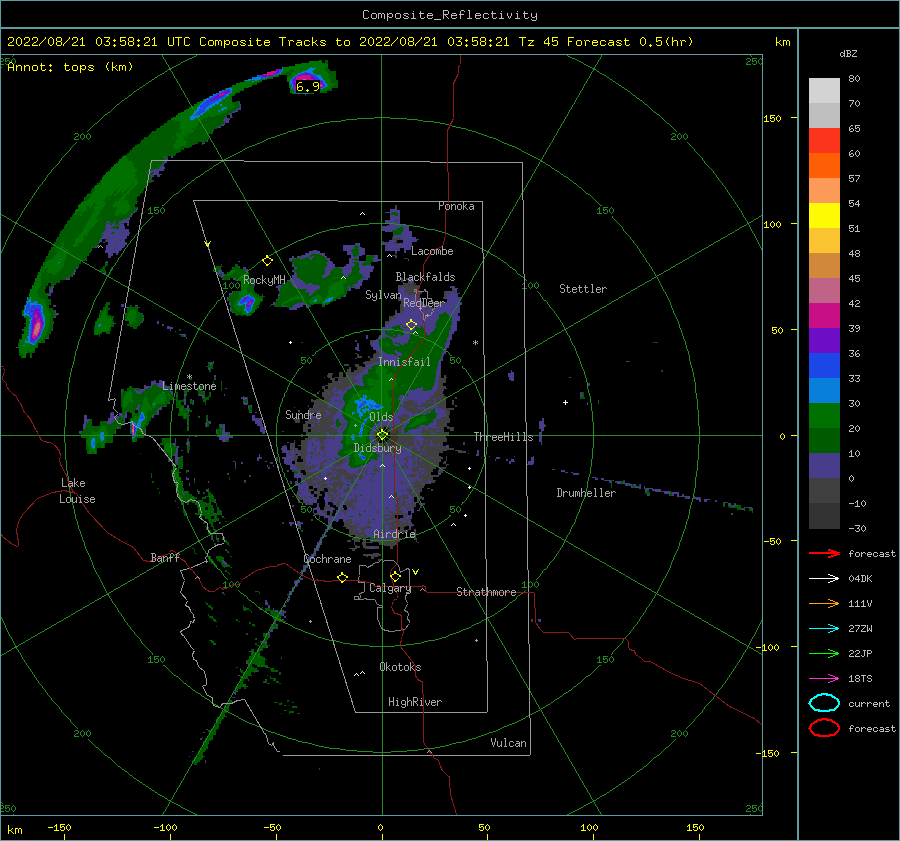This screenshot has width=900, height=841.
Task: Click the Sundre label
Action: (303, 414)
